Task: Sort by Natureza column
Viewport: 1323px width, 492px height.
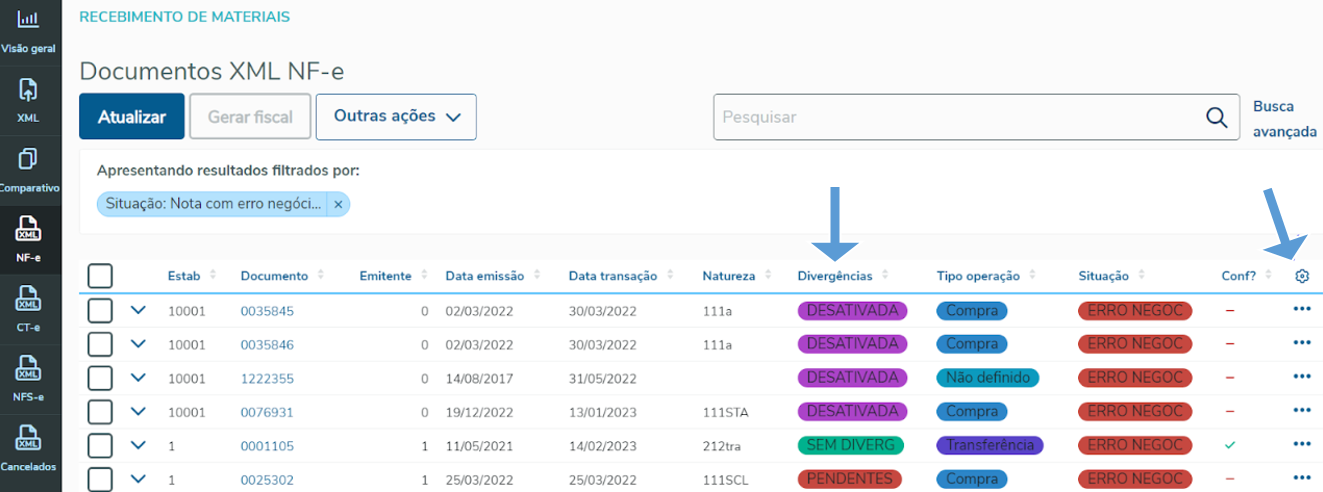Action: tap(736, 275)
